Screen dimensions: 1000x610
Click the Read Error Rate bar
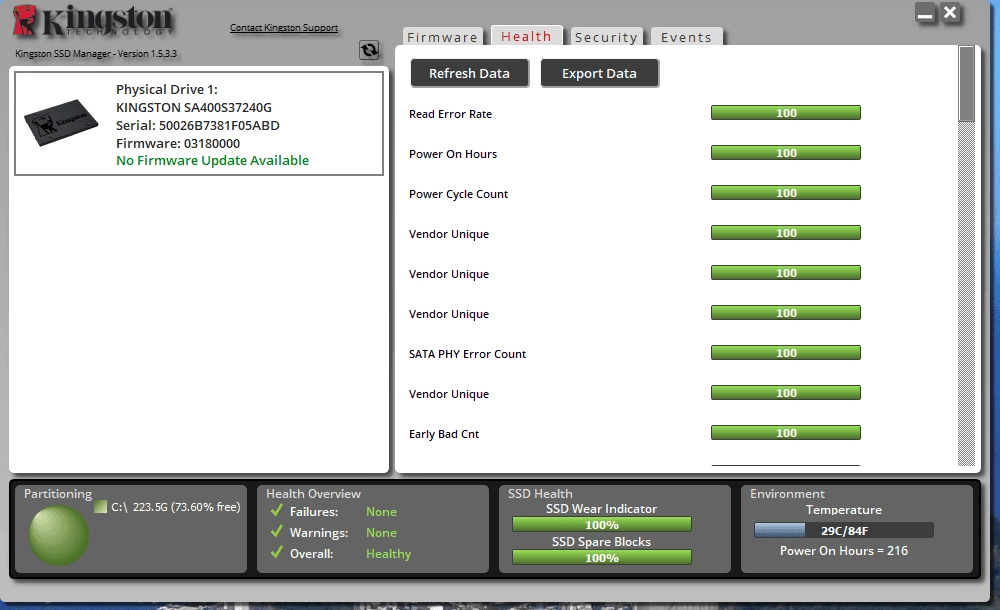point(786,113)
